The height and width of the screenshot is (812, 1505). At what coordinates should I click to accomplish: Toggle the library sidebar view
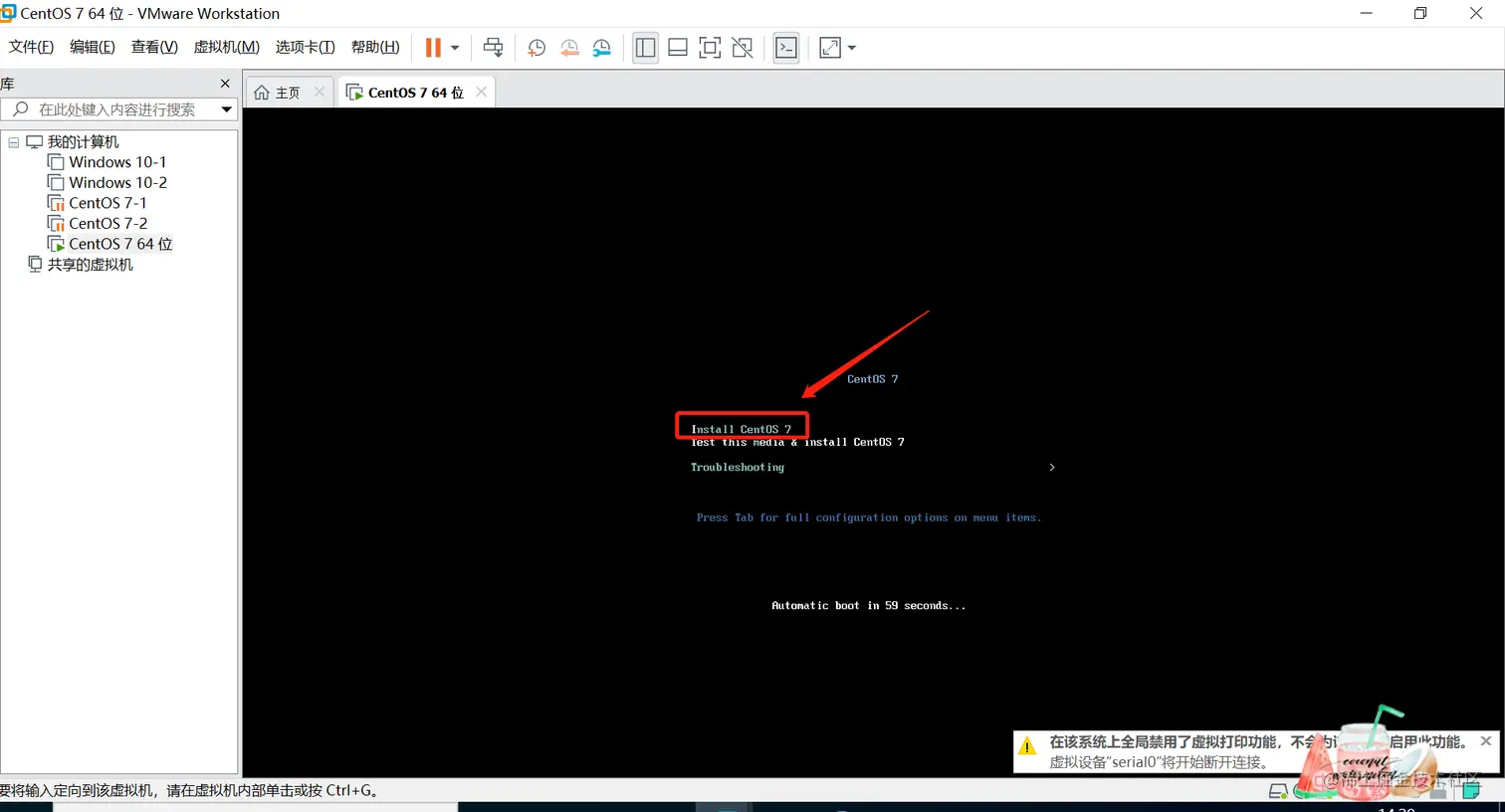coord(645,48)
